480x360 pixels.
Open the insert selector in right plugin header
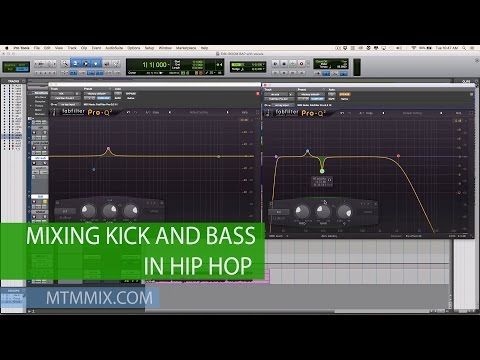pos(279,99)
